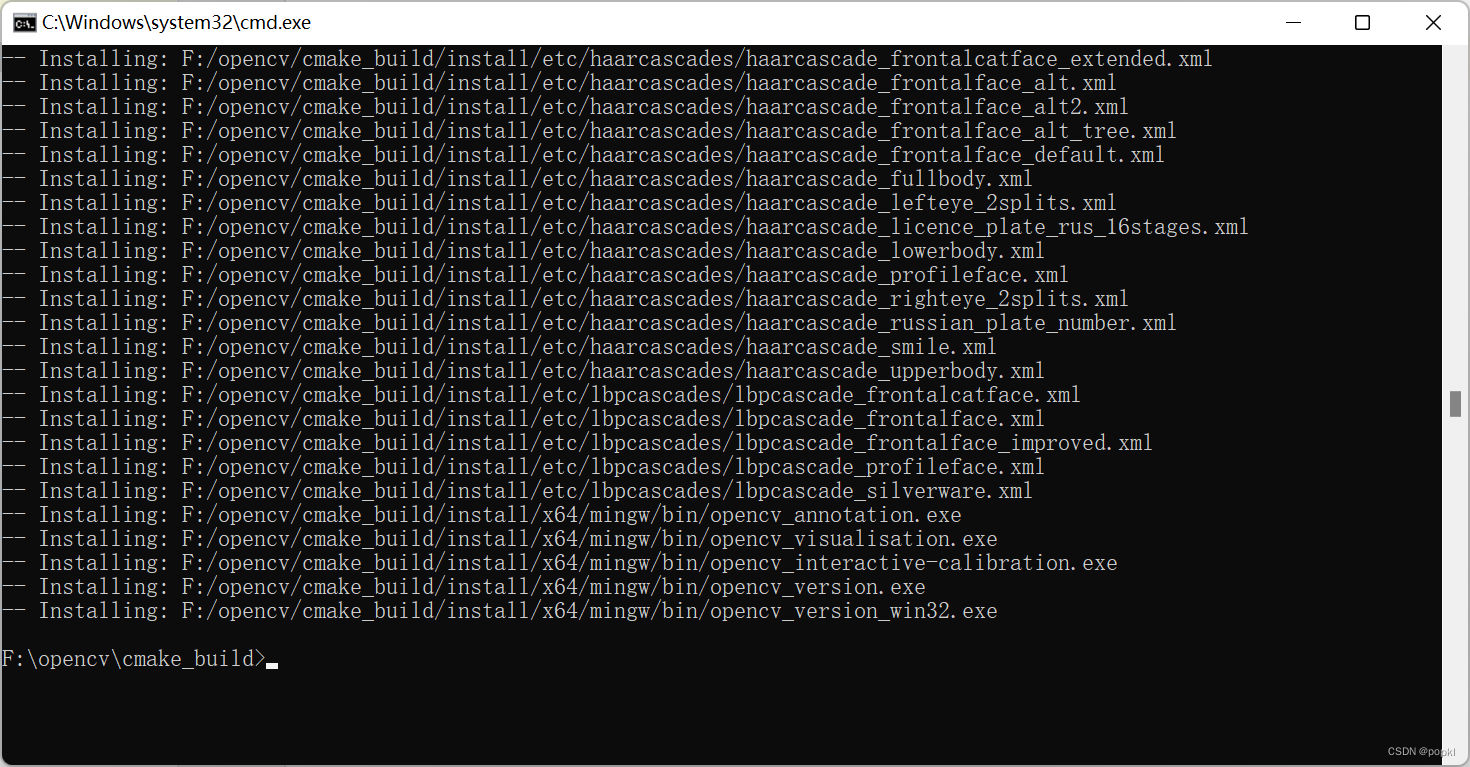Click the lbpcascade_frontalcatface.xml line
The width and height of the screenshot is (1470, 767).
[x=541, y=395]
